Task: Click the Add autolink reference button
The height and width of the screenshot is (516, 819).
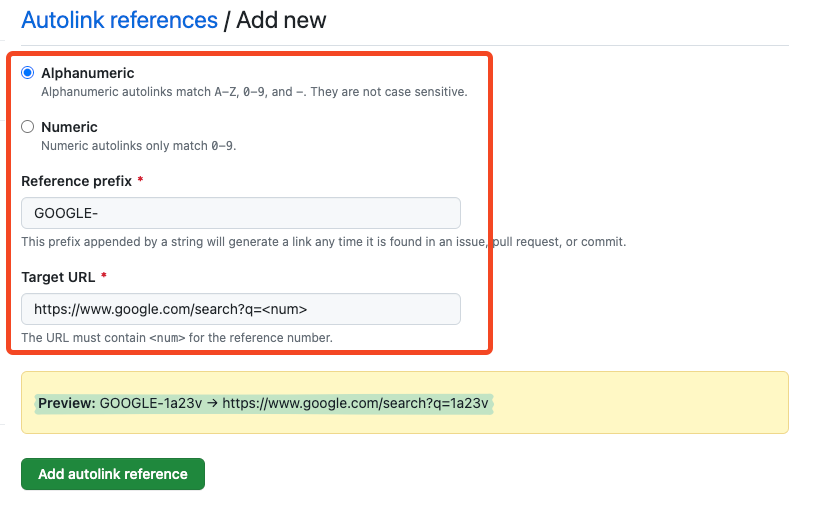Action: point(113,474)
